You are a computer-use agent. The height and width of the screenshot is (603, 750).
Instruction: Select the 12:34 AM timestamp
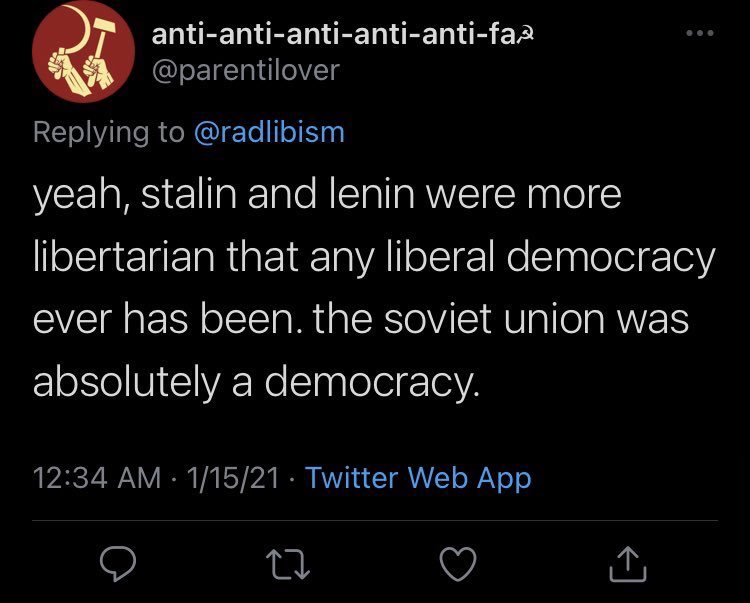[97, 478]
